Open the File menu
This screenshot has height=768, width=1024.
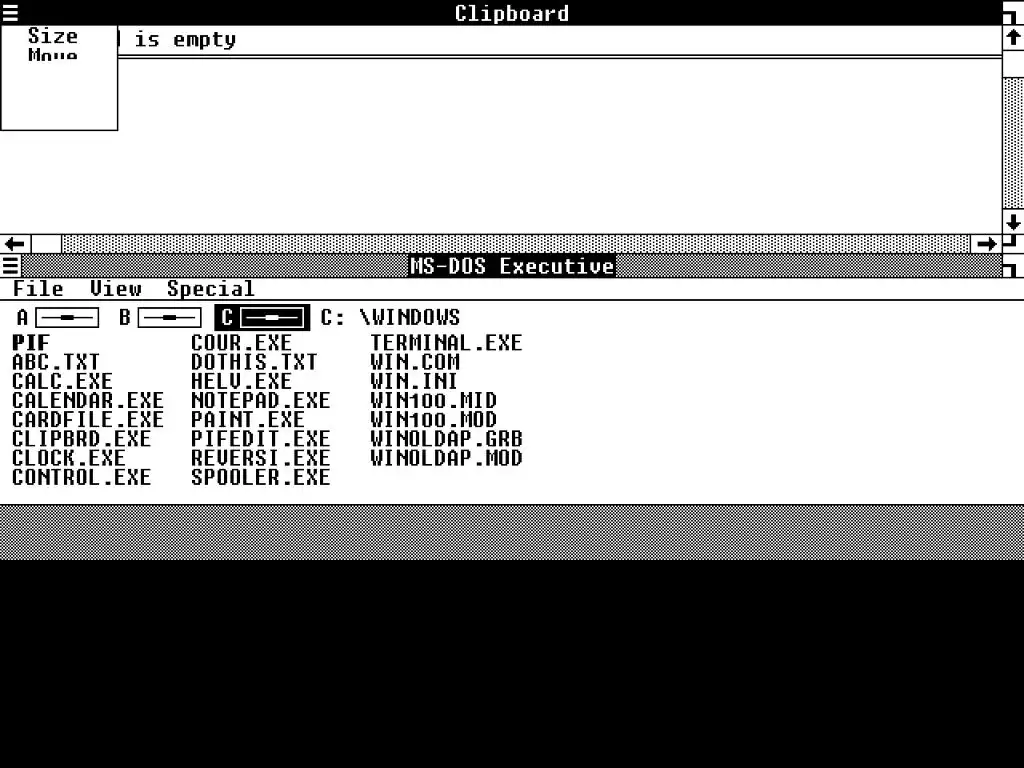pos(38,289)
